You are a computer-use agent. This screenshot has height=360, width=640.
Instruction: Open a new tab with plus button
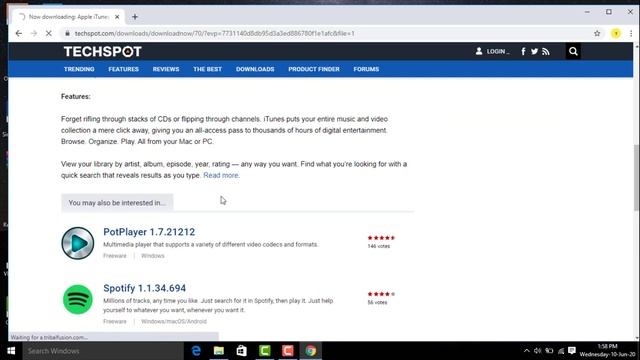135,17
